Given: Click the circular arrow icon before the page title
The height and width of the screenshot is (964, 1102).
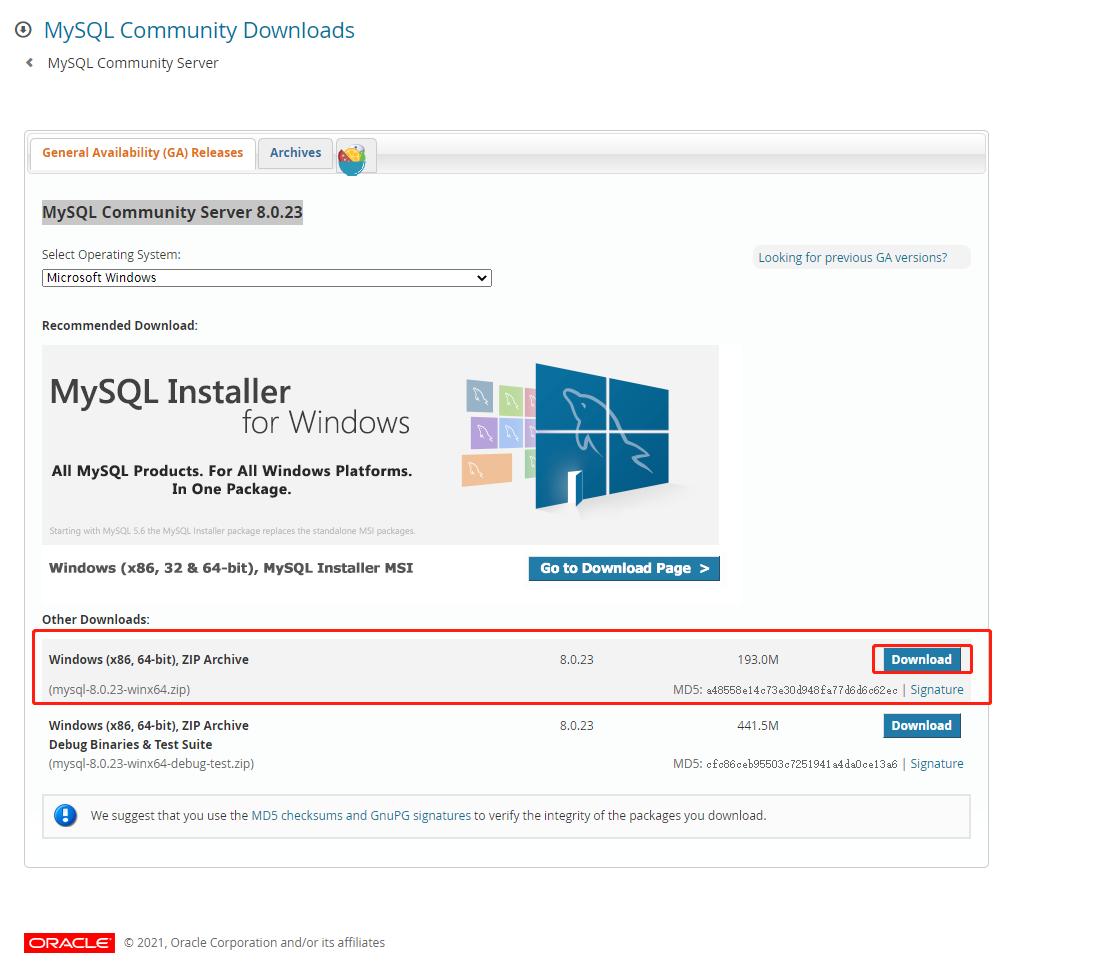Looking at the screenshot, I should (x=22, y=30).
